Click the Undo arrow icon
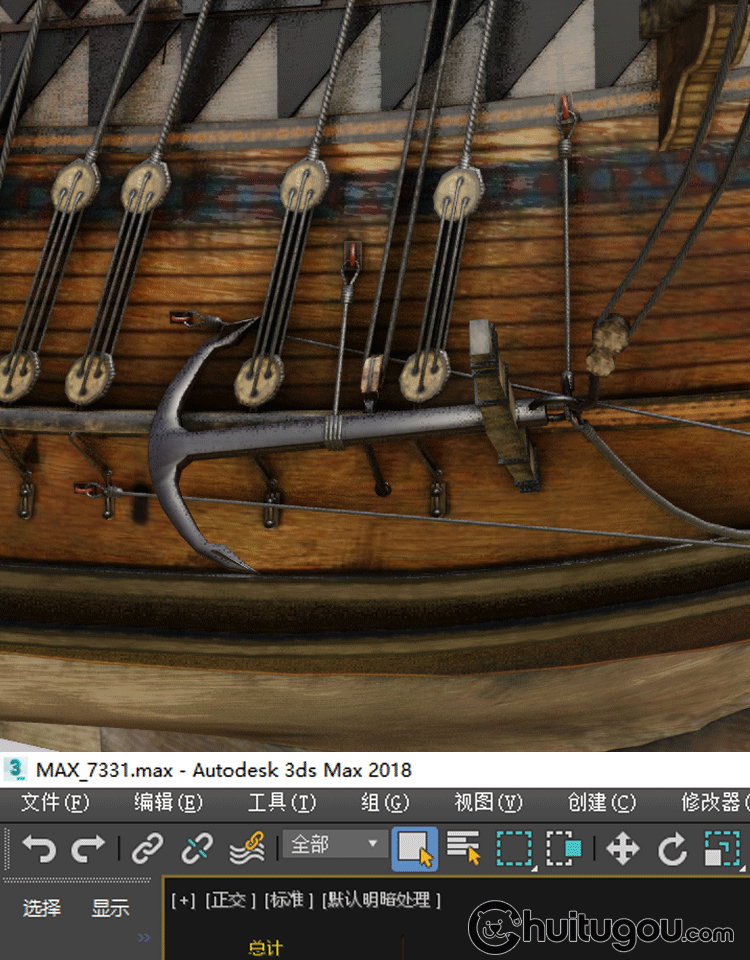 (x=38, y=849)
